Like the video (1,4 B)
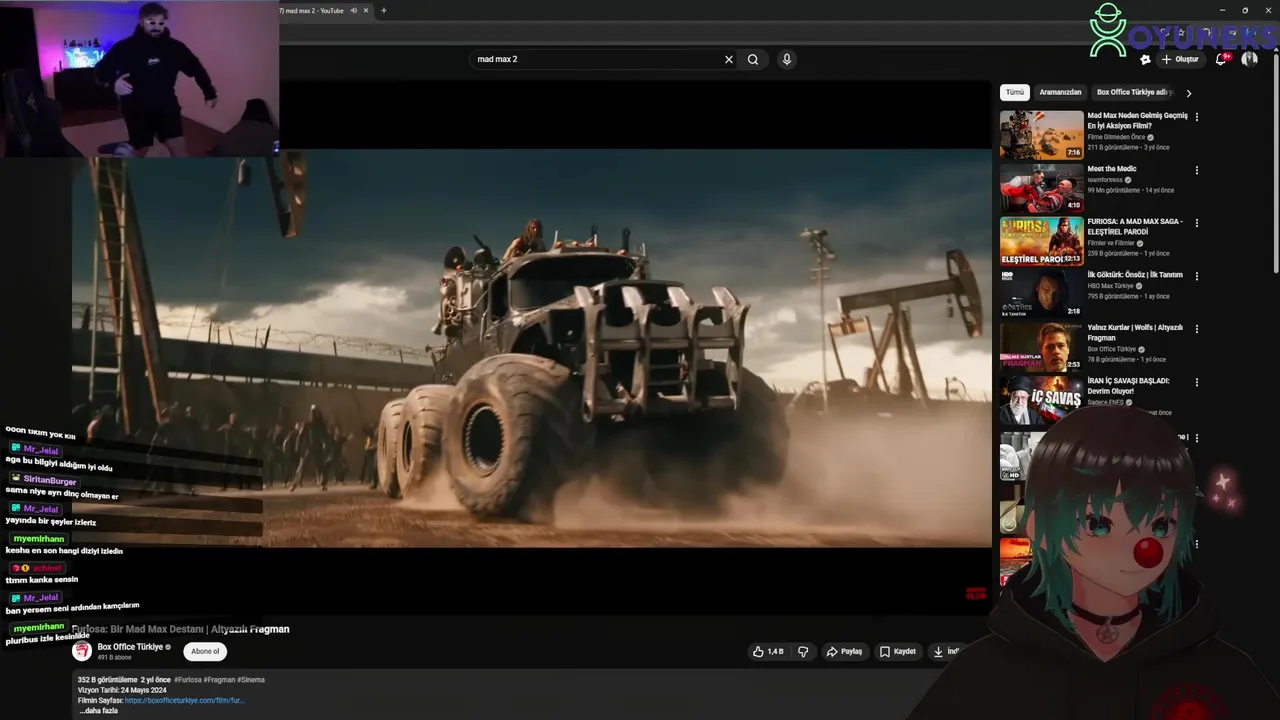 pyautogui.click(x=768, y=651)
